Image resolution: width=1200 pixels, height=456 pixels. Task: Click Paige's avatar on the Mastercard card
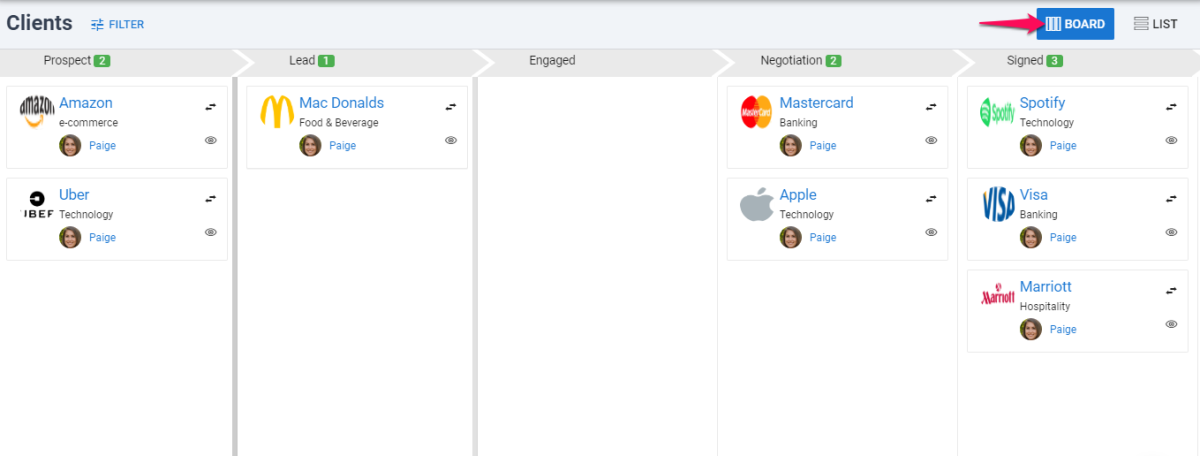[791, 146]
